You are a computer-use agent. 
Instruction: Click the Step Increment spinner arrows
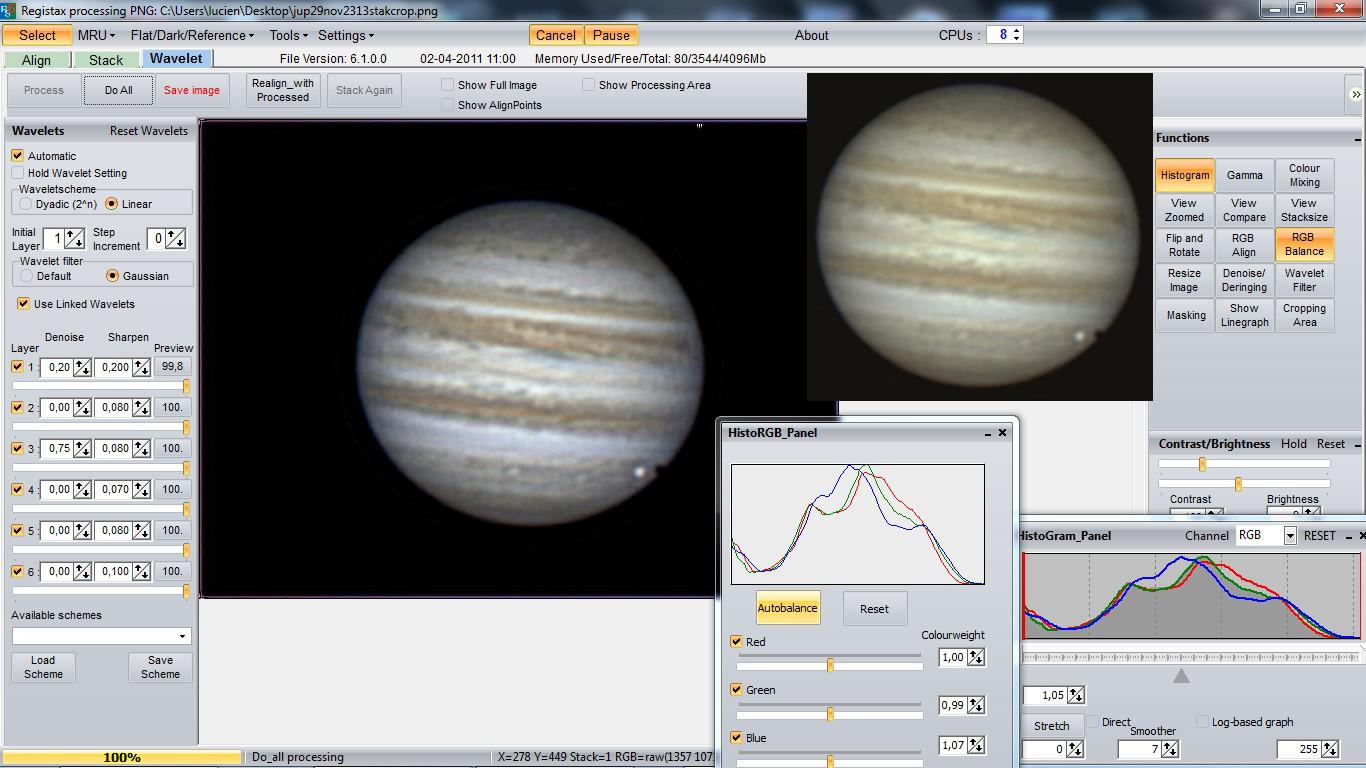(x=175, y=239)
